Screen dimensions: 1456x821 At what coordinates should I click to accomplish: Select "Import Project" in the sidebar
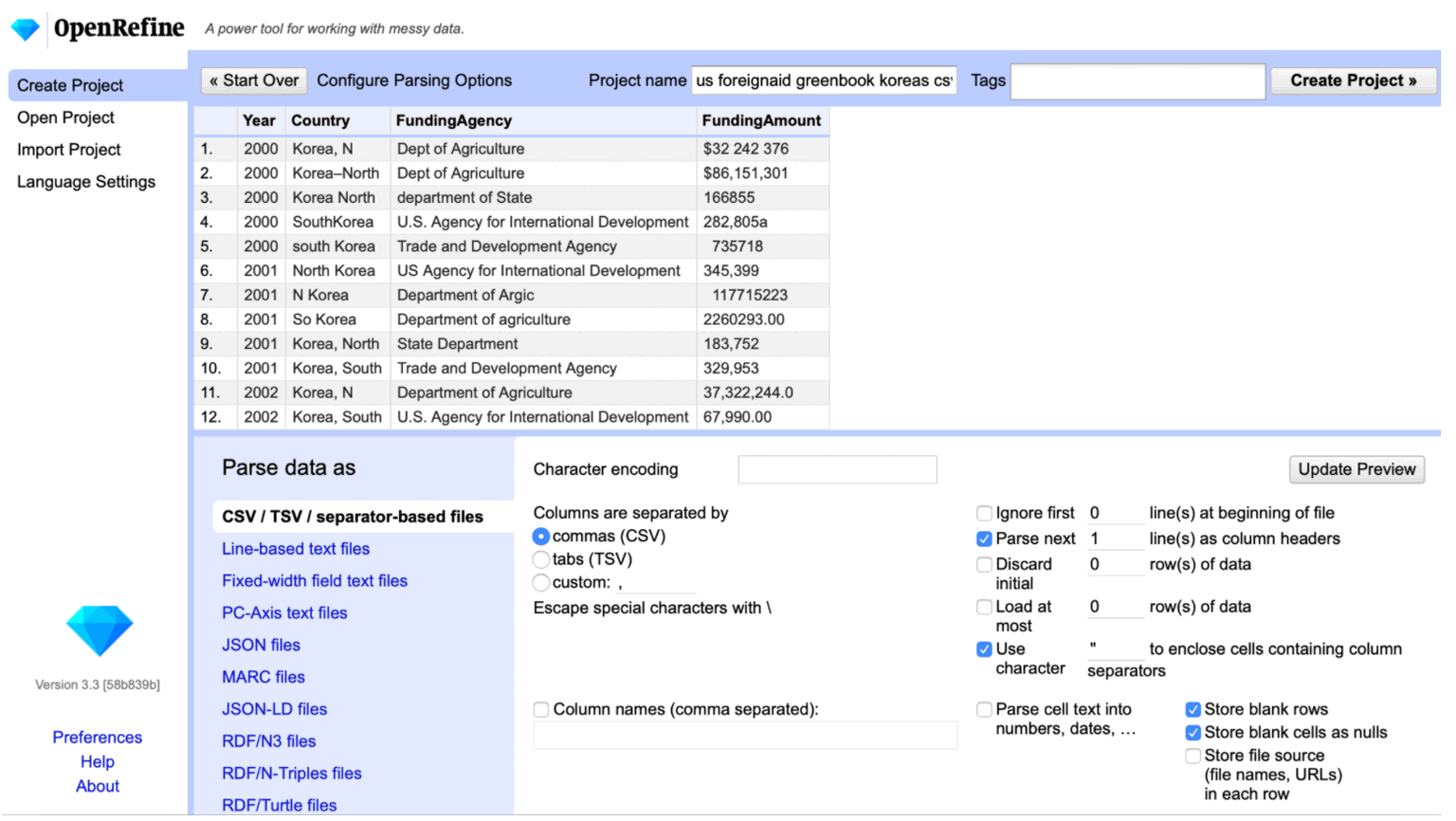click(x=68, y=149)
